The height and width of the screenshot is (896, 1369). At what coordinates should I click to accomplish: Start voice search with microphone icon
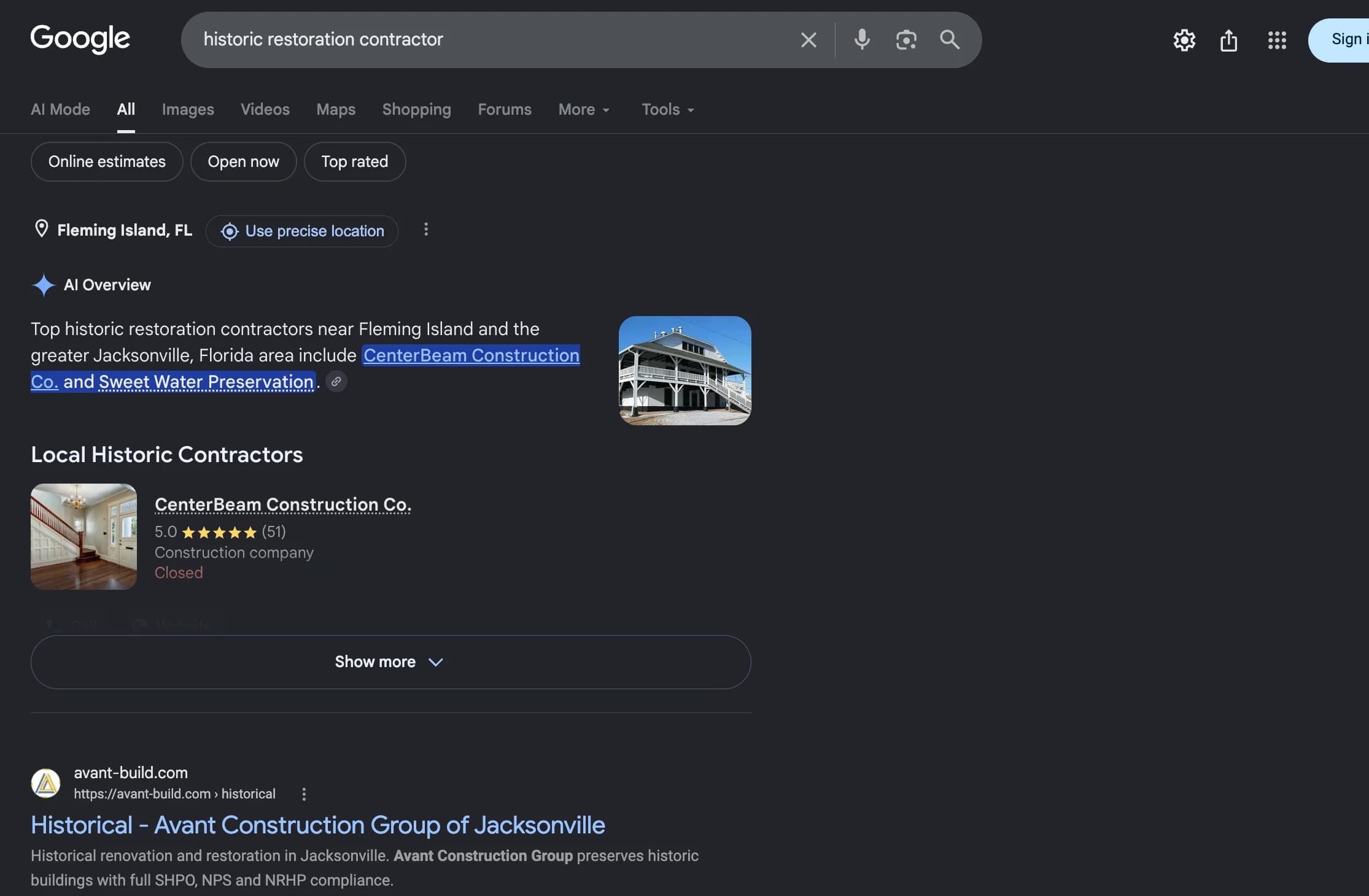click(862, 40)
